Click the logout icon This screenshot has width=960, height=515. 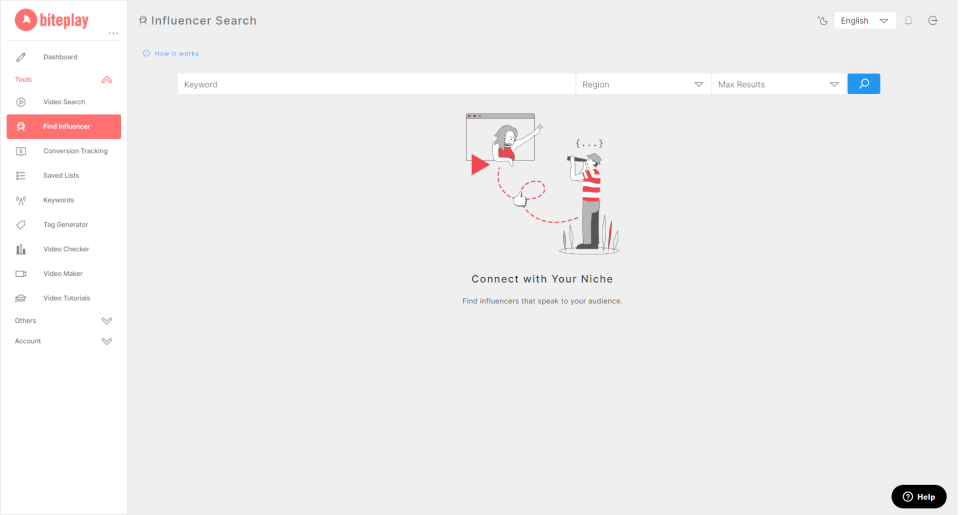(x=932, y=21)
